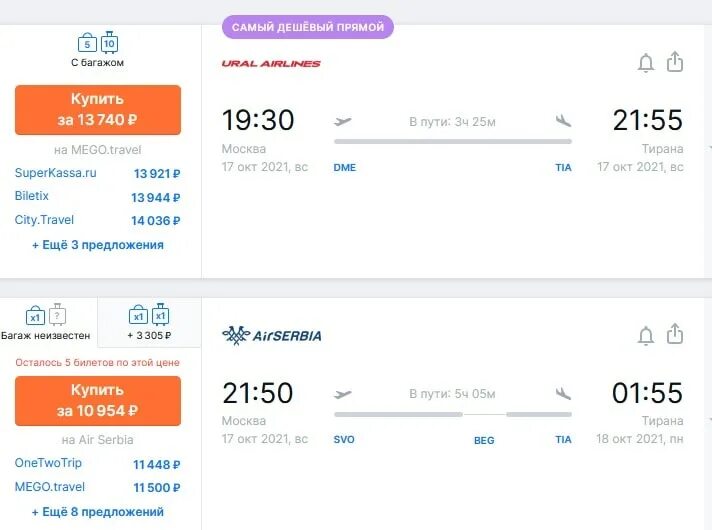Click the Ural Airlines logo

click(x=271, y=64)
